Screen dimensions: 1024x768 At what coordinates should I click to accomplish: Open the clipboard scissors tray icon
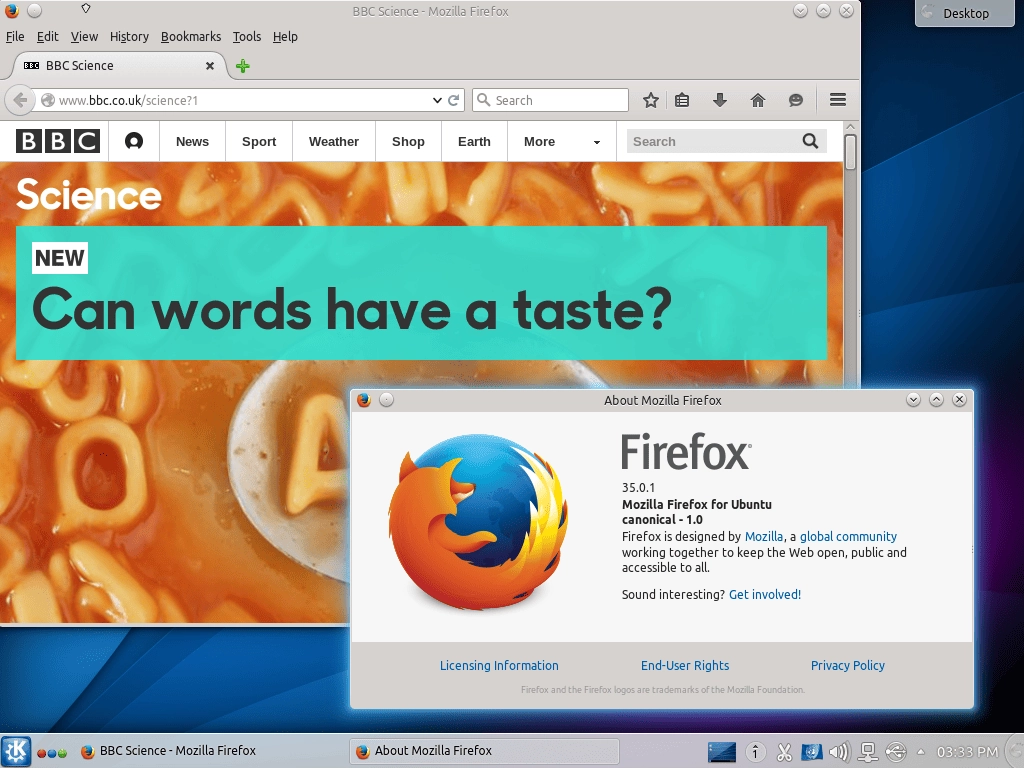pos(784,752)
